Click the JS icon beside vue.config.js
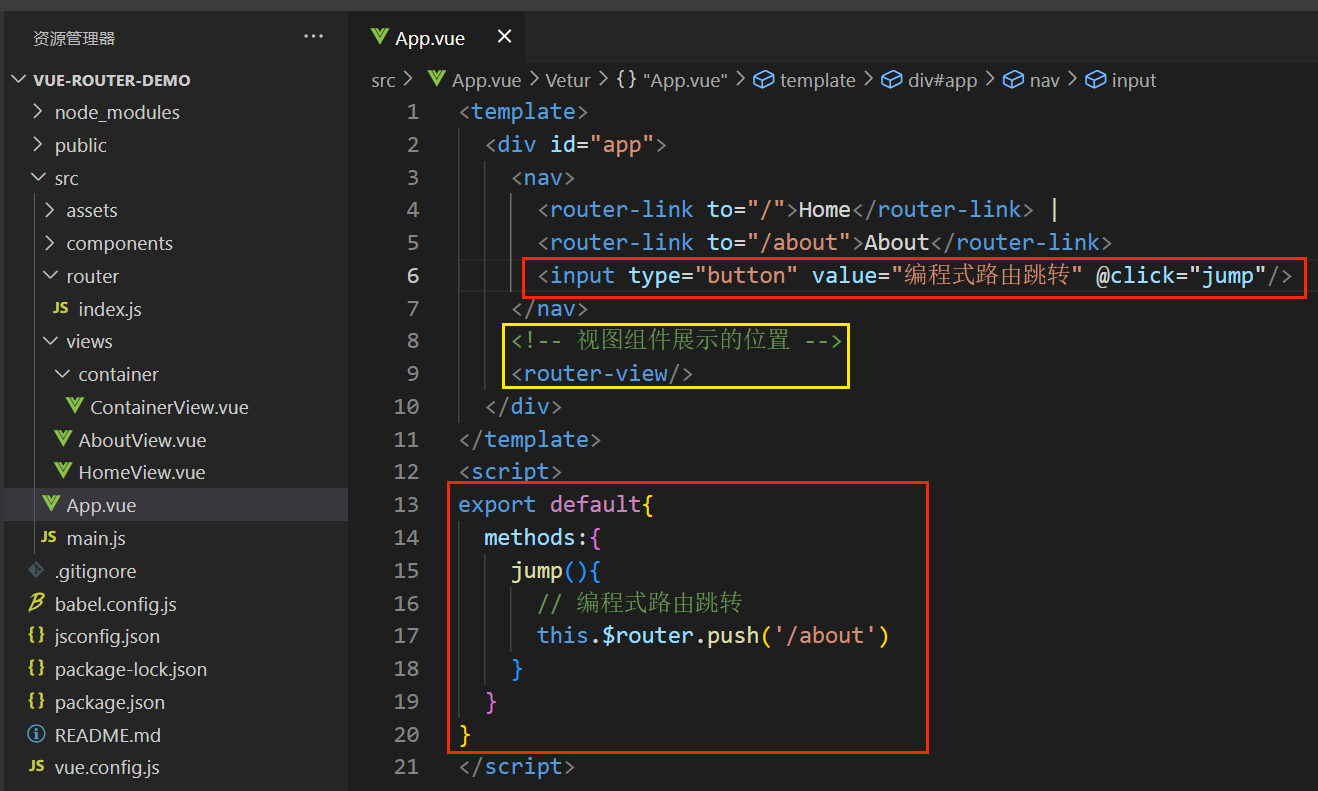This screenshot has width=1318, height=791. [36, 767]
